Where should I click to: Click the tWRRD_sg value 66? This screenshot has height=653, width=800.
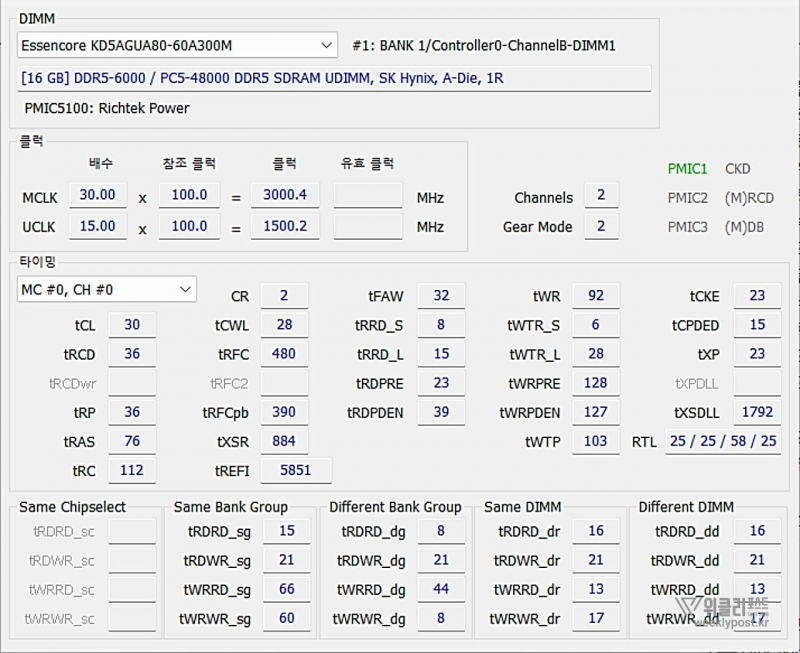(287, 589)
